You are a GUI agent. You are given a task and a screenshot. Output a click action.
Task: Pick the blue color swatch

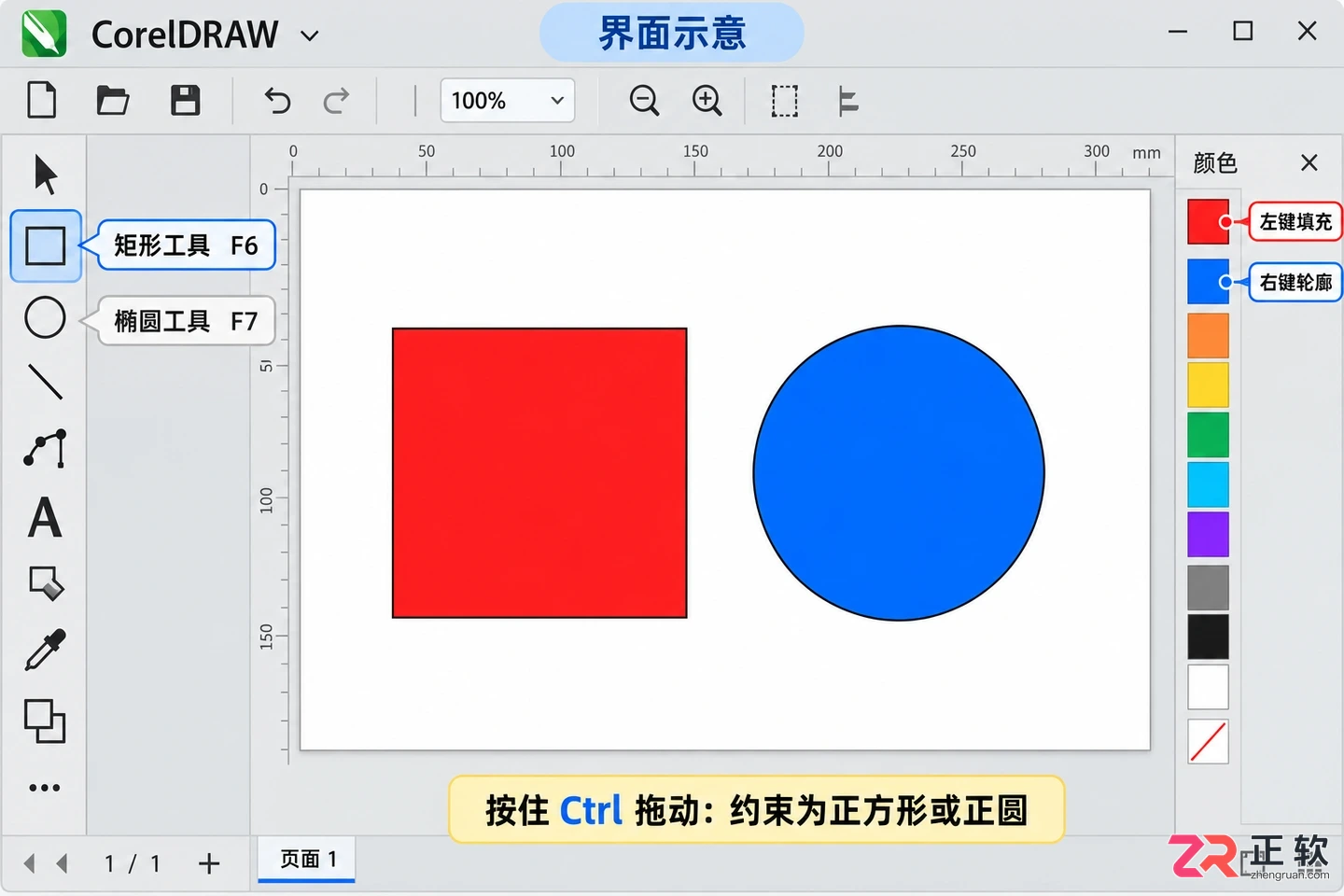(x=1208, y=282)
